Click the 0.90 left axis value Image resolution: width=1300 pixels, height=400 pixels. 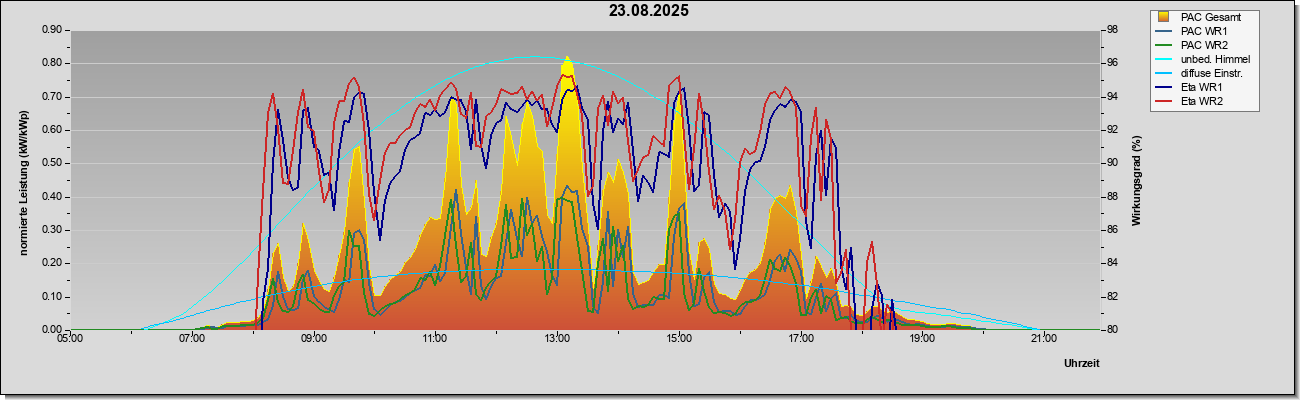(x=52, y=30)
